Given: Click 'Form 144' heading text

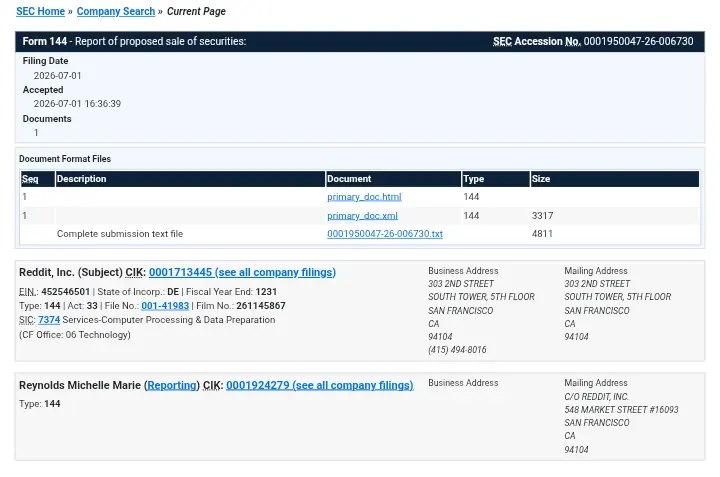Looking at the screenshot, I should [x=45, y=41].
